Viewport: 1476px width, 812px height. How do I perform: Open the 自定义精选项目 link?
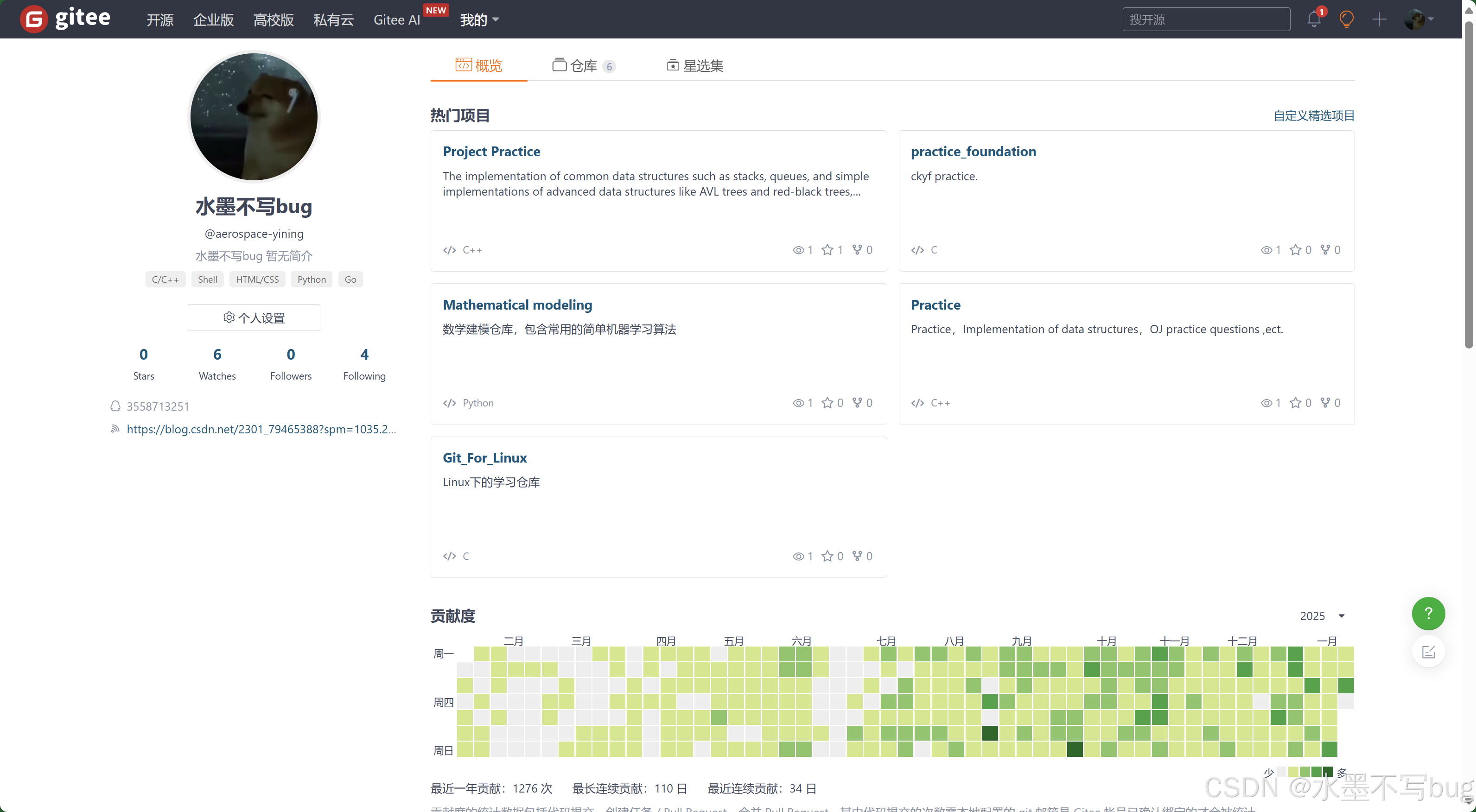[1313, 116]
